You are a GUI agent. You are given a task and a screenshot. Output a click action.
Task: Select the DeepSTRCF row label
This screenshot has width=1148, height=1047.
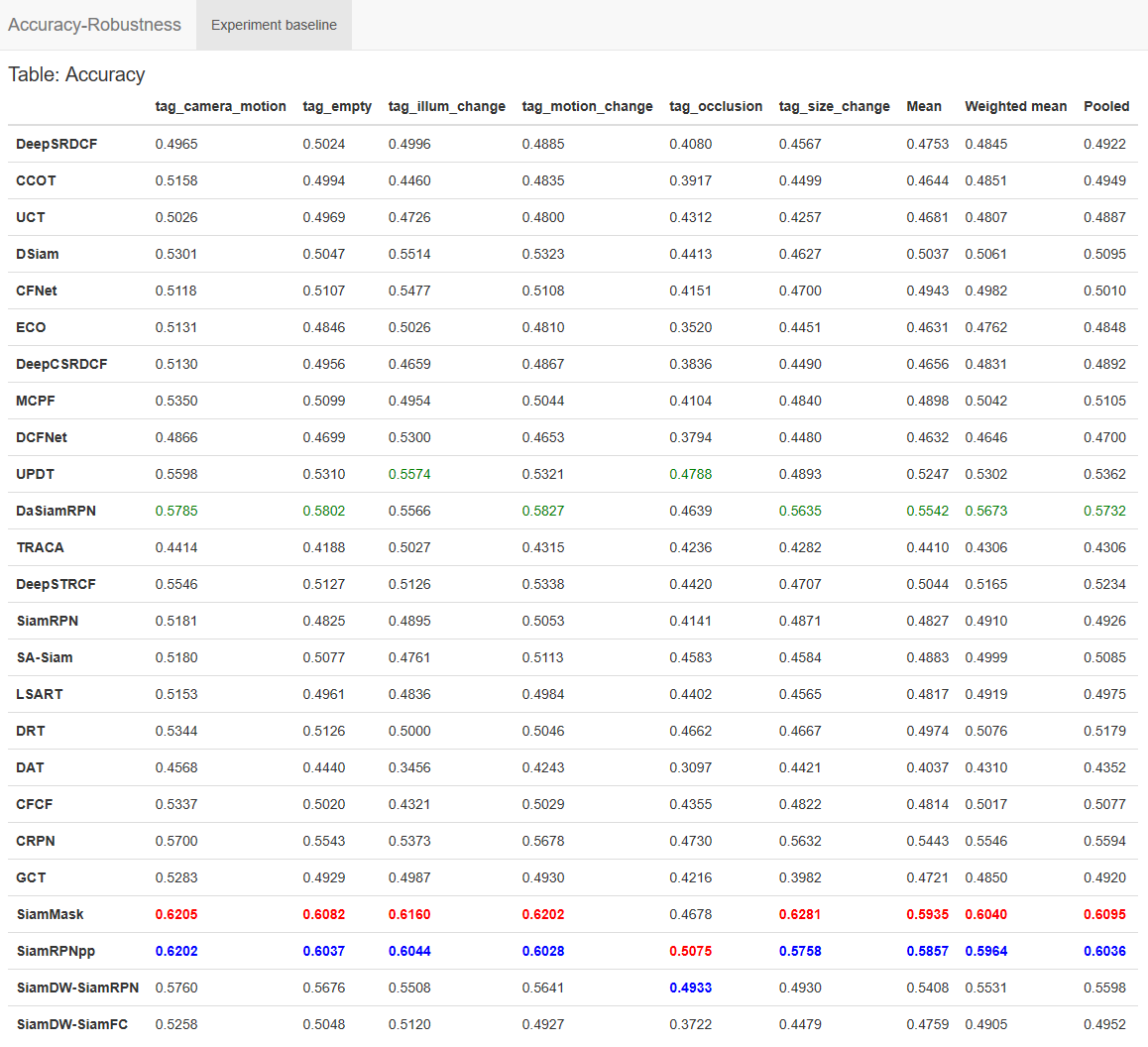pyautogui.click(x=56, y=584)
